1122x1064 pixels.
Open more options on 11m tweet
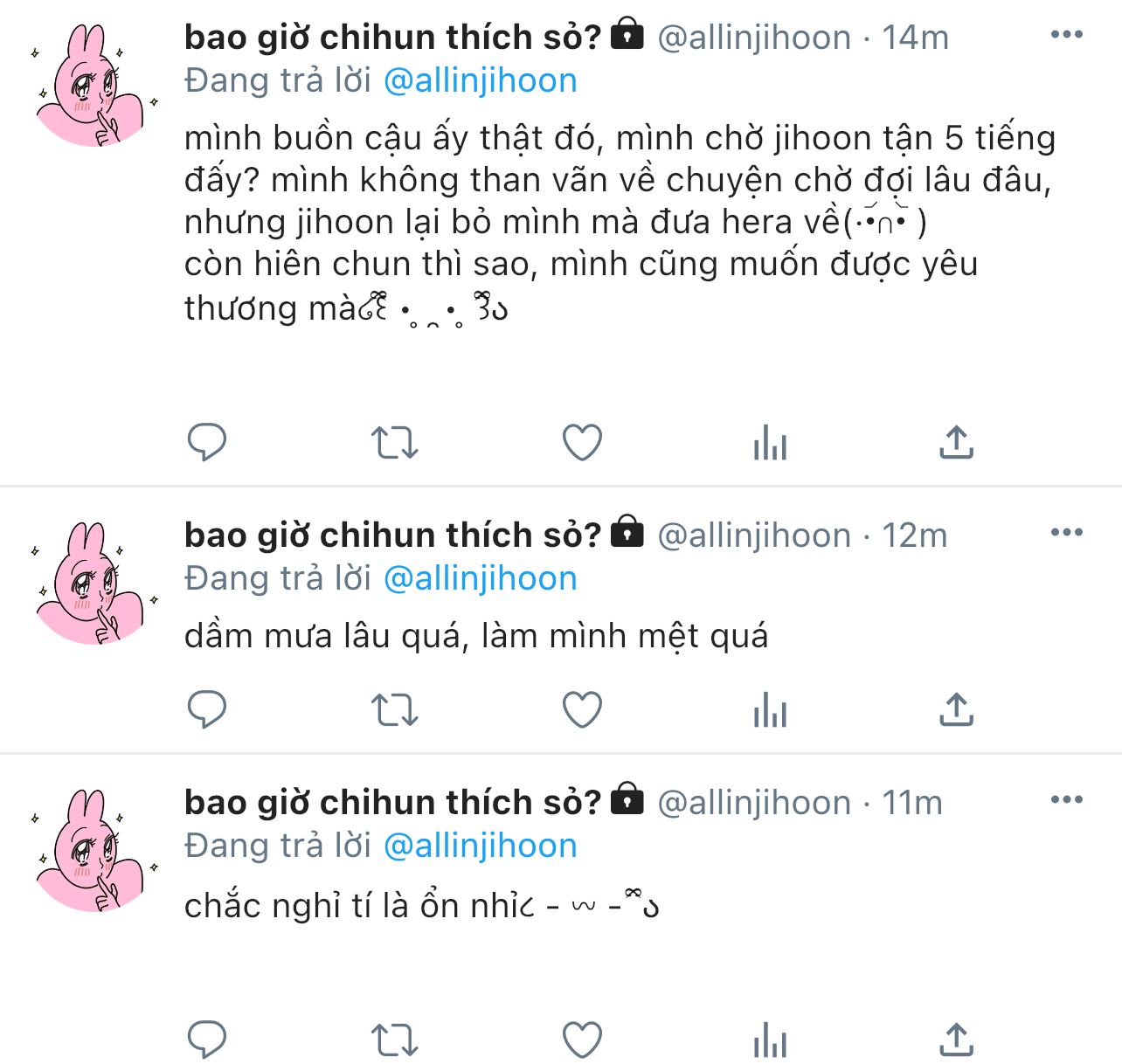(1067, 800)
